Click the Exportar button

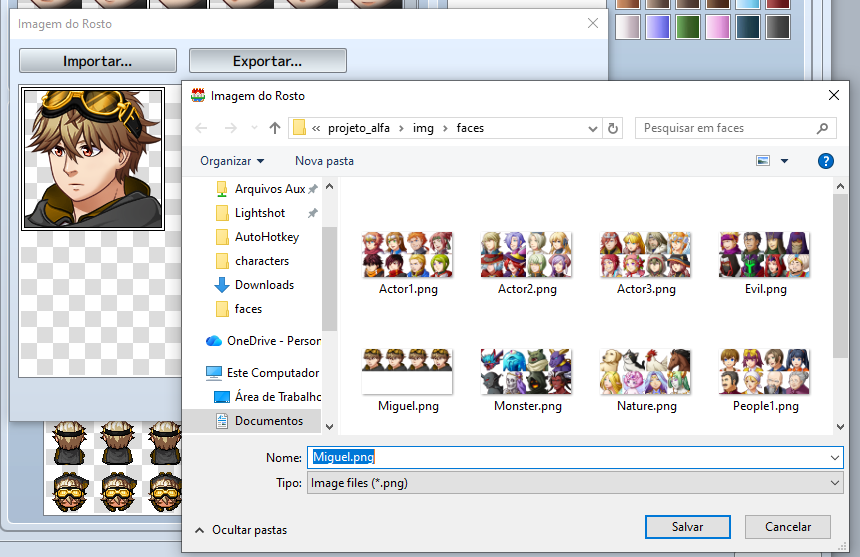(268, 60)
